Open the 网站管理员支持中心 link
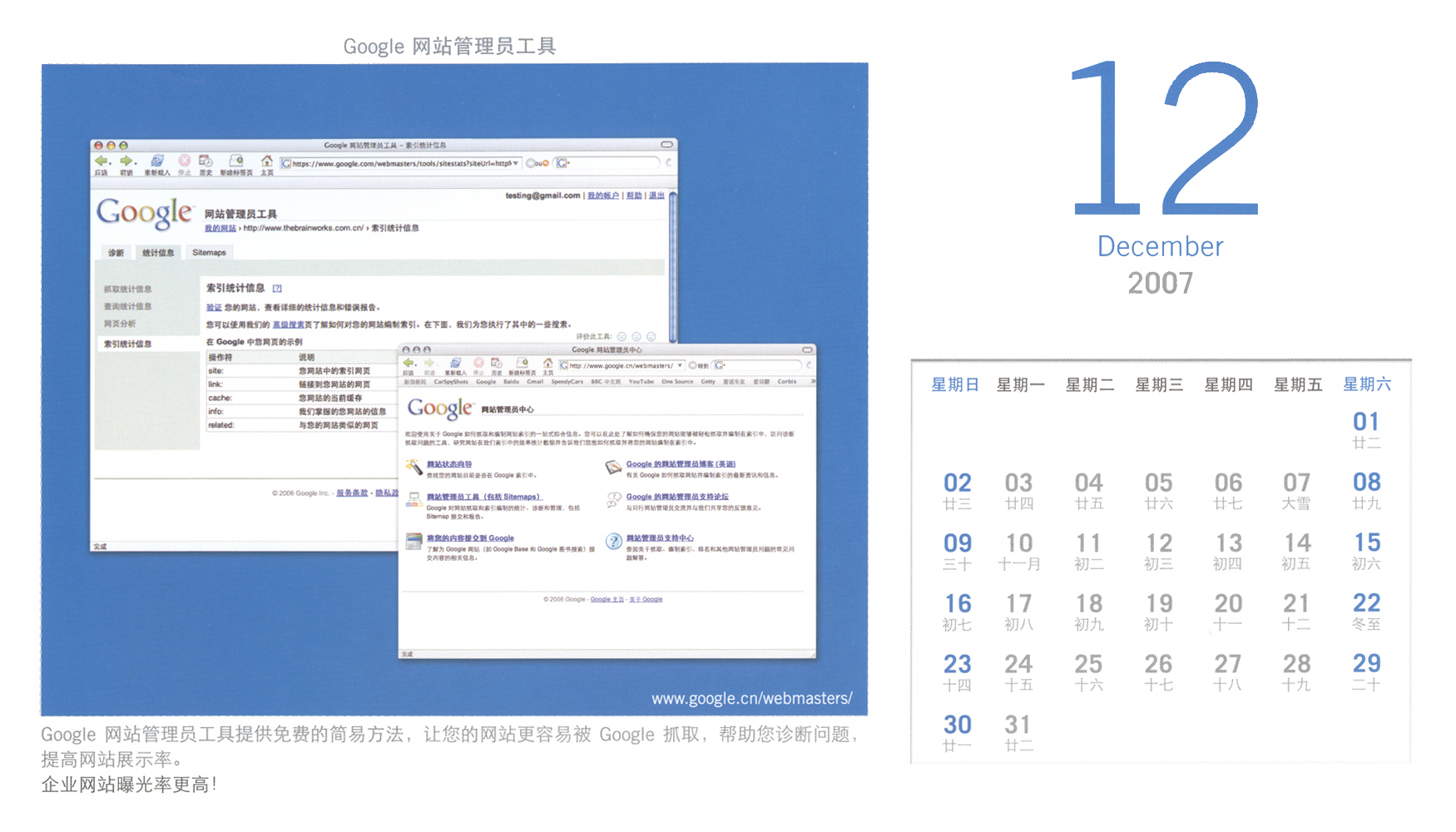The width and height of the screenshot is (1456, 832). click(660, 538)
